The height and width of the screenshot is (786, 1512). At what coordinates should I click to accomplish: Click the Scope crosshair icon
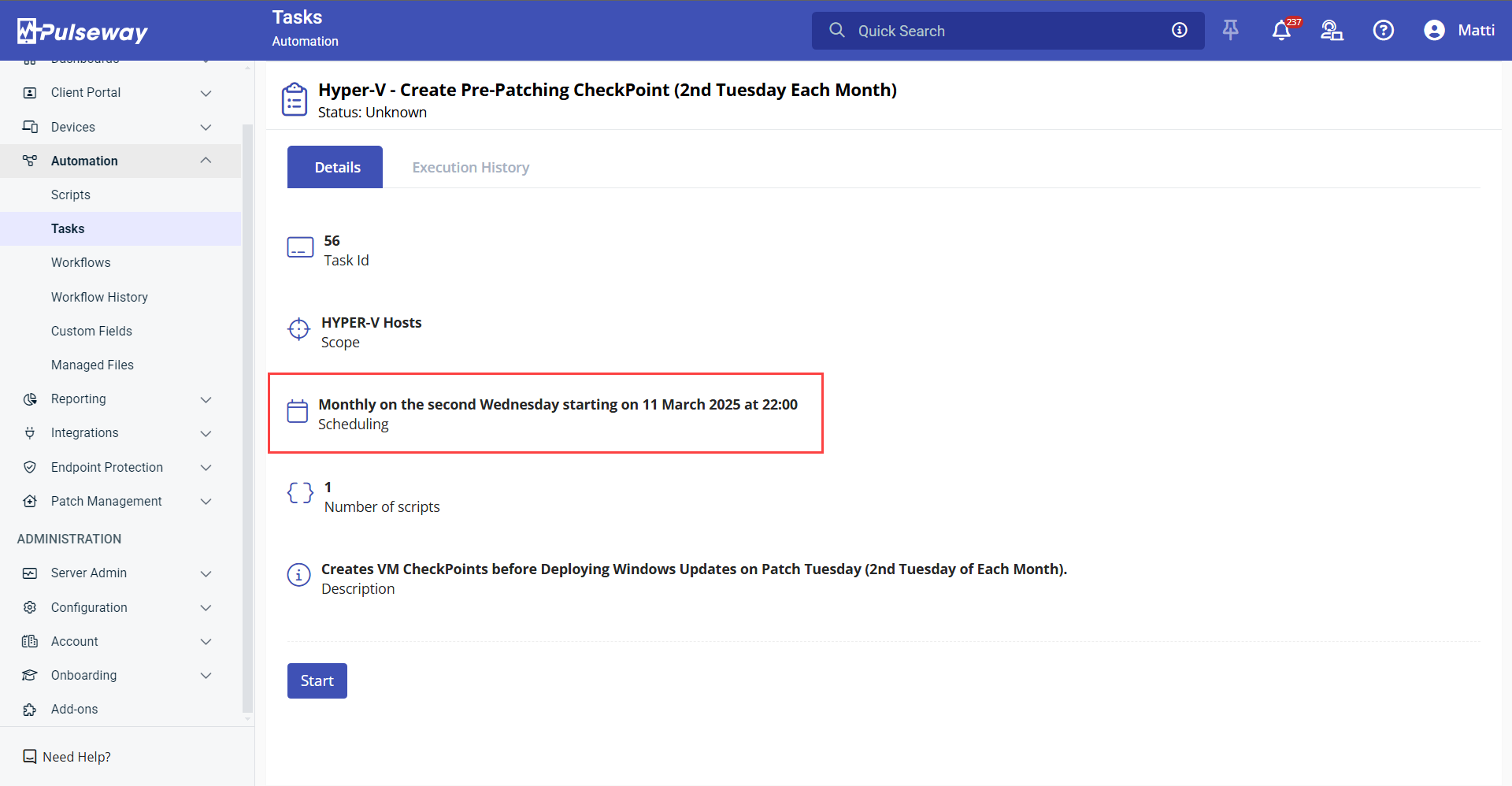[299, 329]
